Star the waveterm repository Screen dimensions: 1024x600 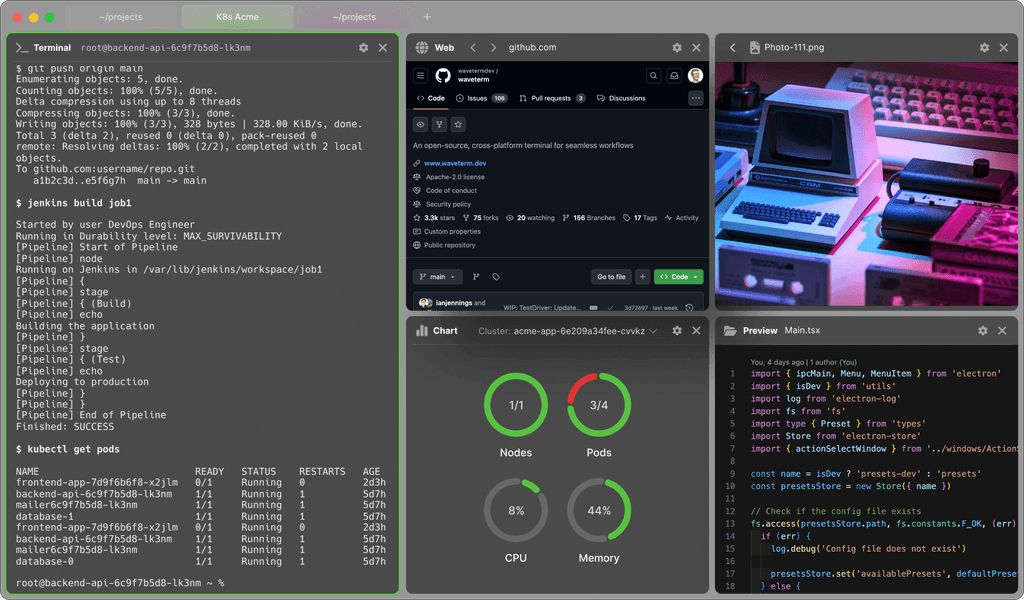pos(457,124)
